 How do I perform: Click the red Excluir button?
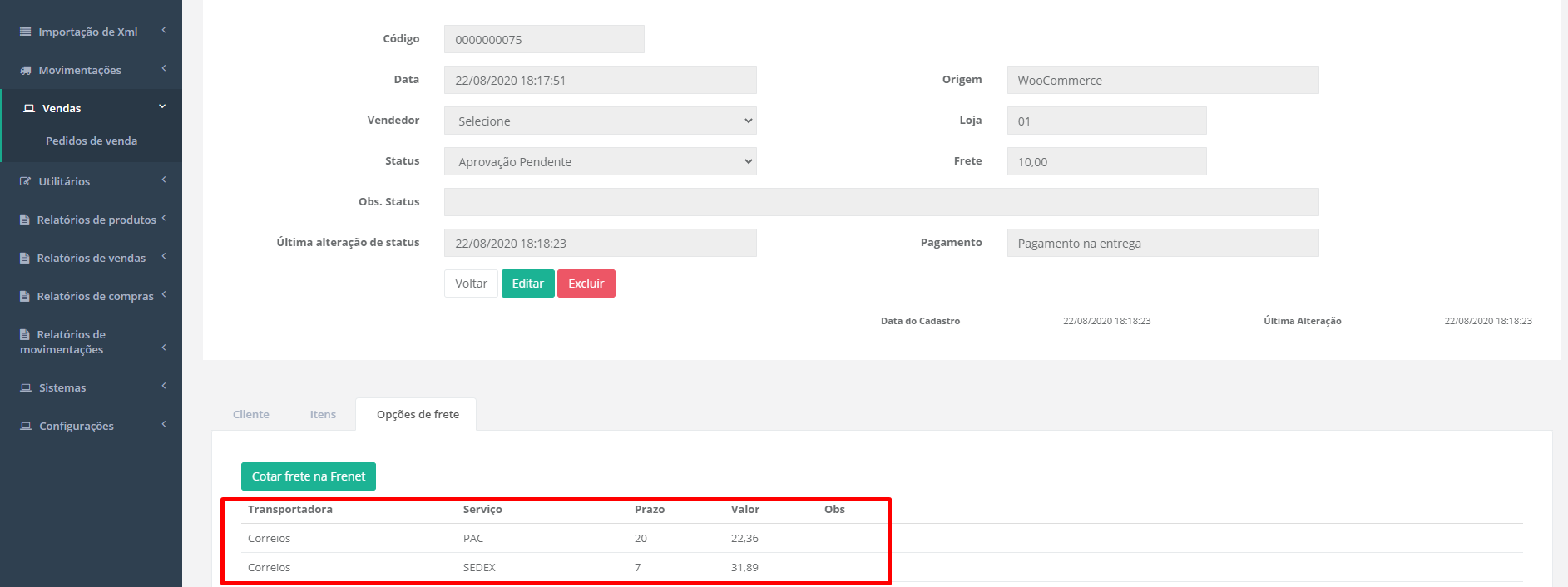586,284
